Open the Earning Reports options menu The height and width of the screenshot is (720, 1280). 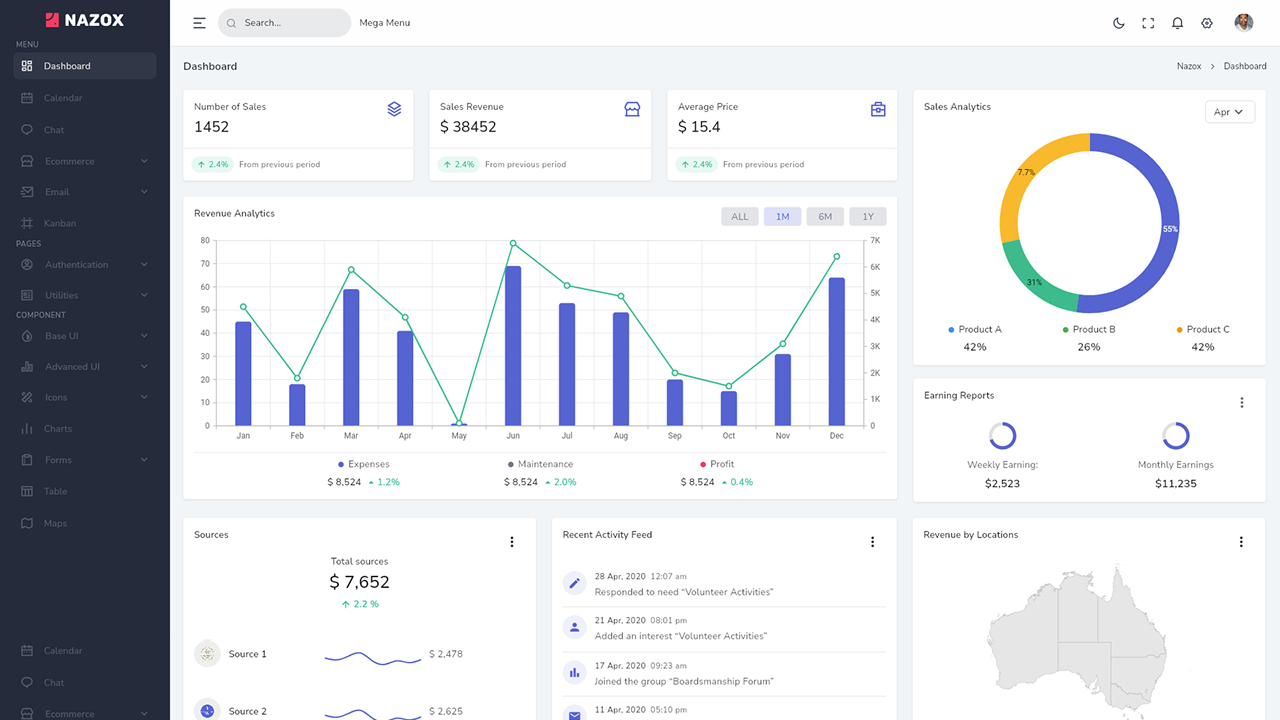[1242, 401]
